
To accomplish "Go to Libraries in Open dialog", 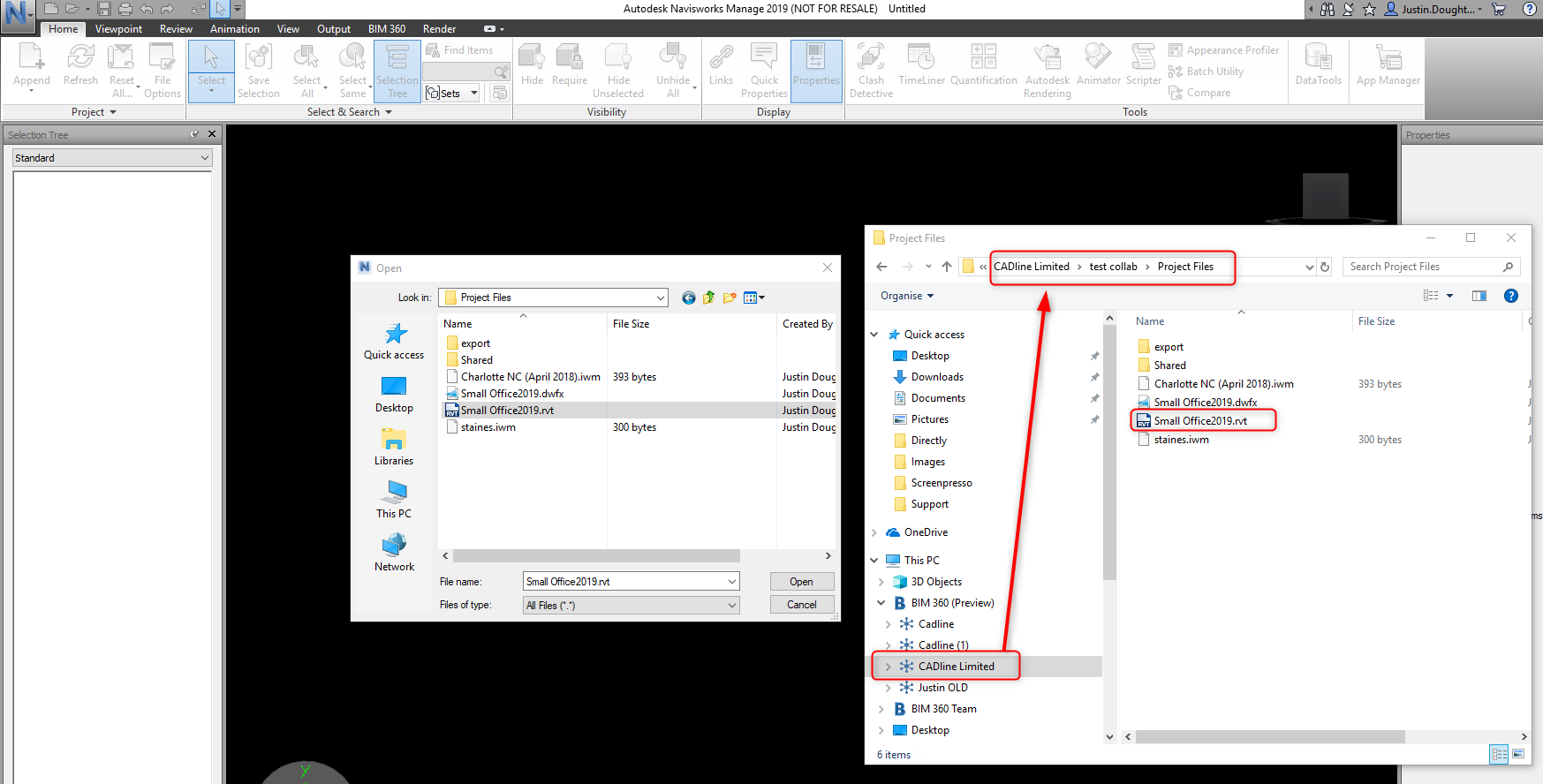I will click(394, 447).
